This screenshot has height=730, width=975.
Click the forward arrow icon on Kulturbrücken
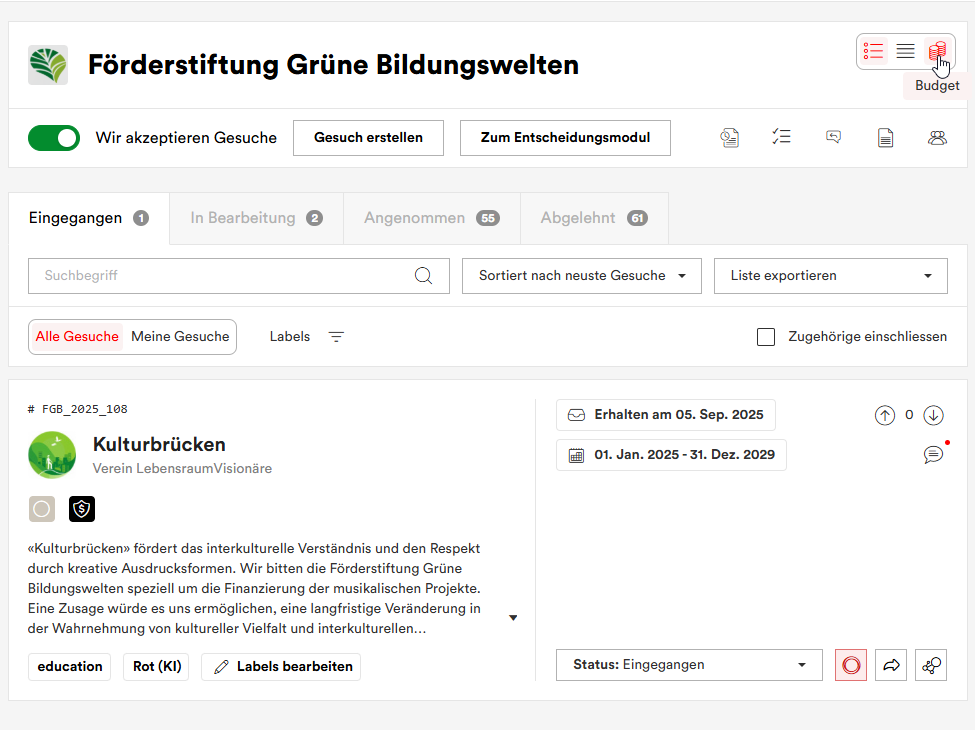891,665
